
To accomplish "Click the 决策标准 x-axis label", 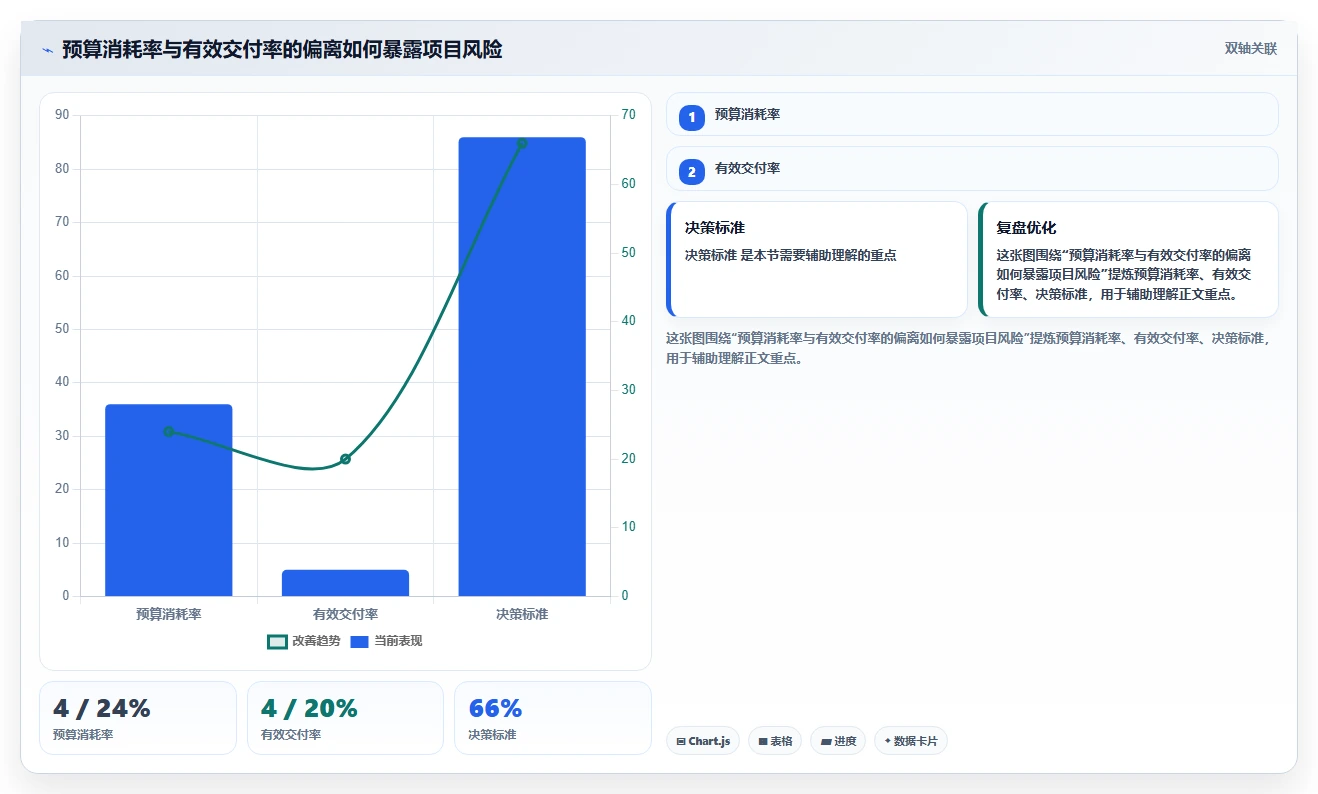I will point(522,614).
